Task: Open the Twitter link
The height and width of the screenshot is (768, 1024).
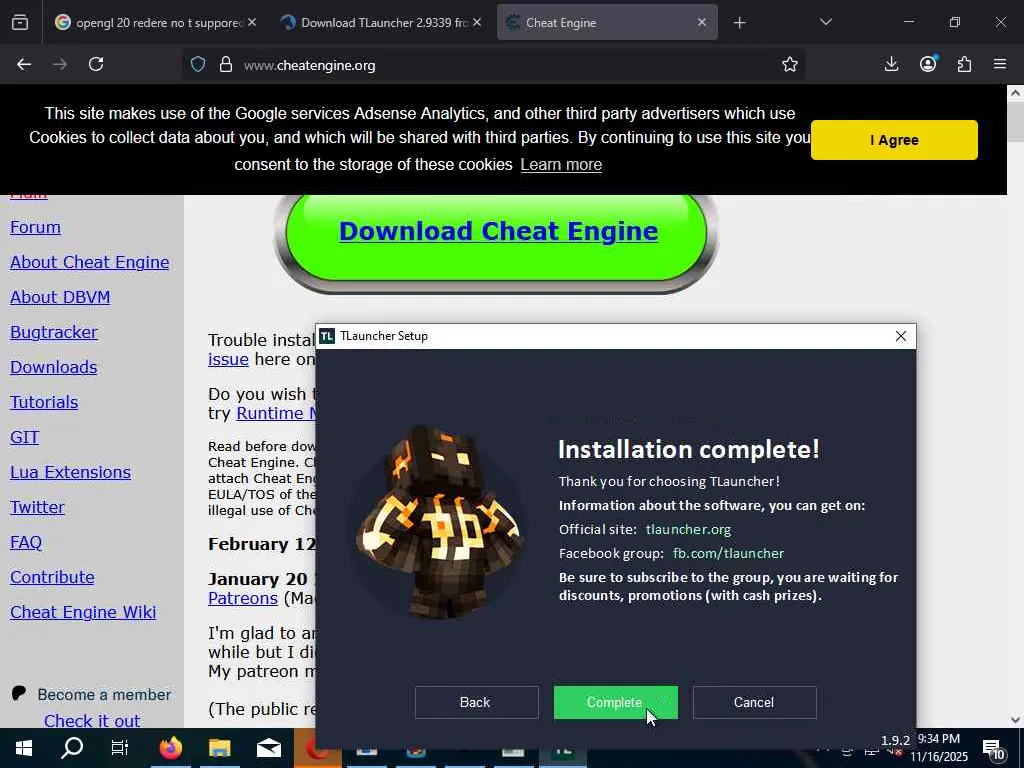Action: coord(37,507)
